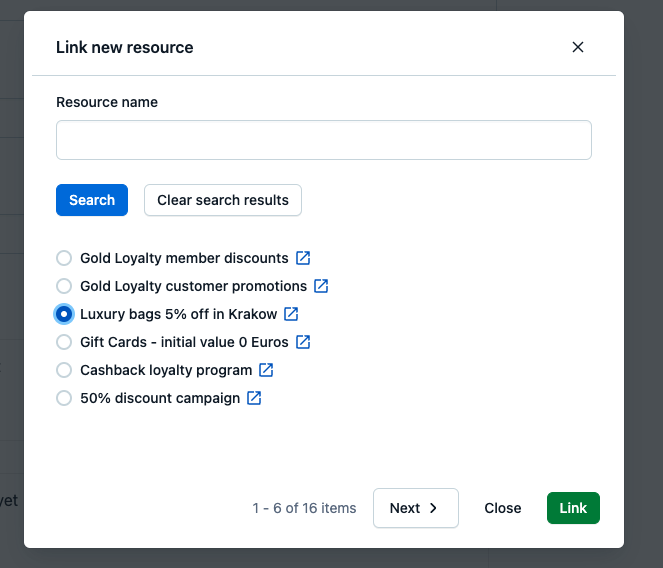Screen dimensions: 663x568
Task: Click the 'Resource name' label
Action: tap(107, 102)
